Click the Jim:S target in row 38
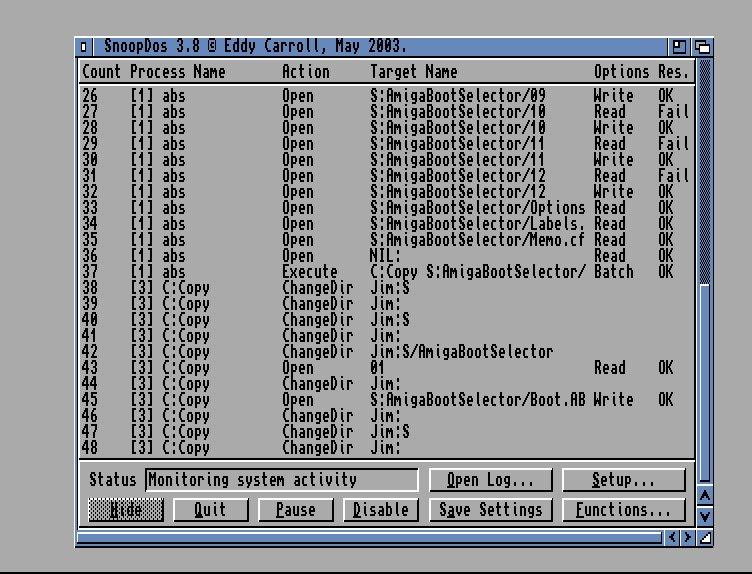752x574 pixels. click(x=390, y=288)
